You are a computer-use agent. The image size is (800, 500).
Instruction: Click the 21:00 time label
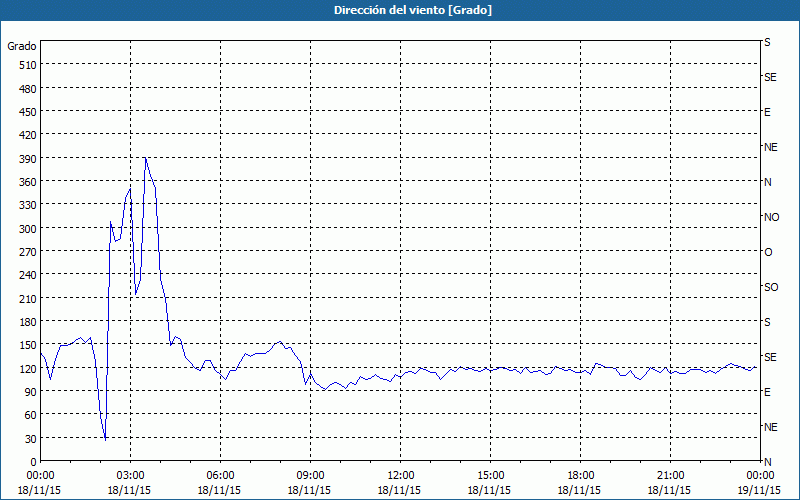670,476
